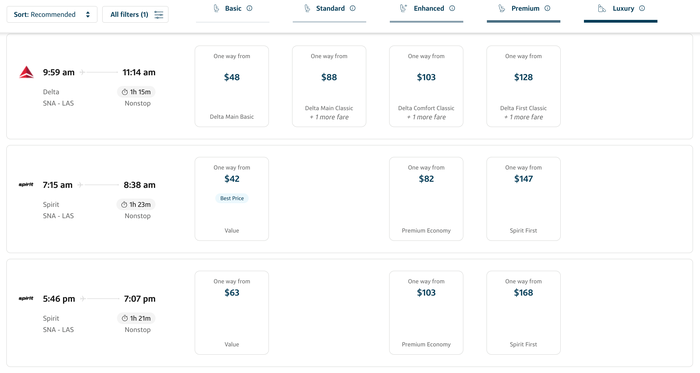Click "+ 1 more fare" under Delta Main Classic
The width and height of the screenshot is (700, 373).
pyautogui.click(x=329, y=117)
